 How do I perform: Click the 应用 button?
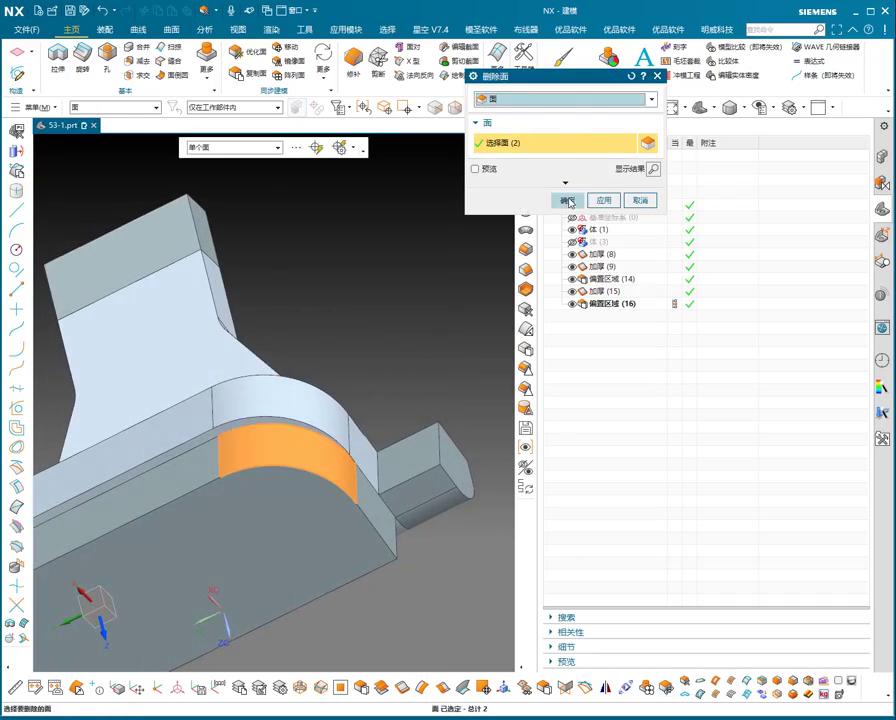[x=604, y=200]
